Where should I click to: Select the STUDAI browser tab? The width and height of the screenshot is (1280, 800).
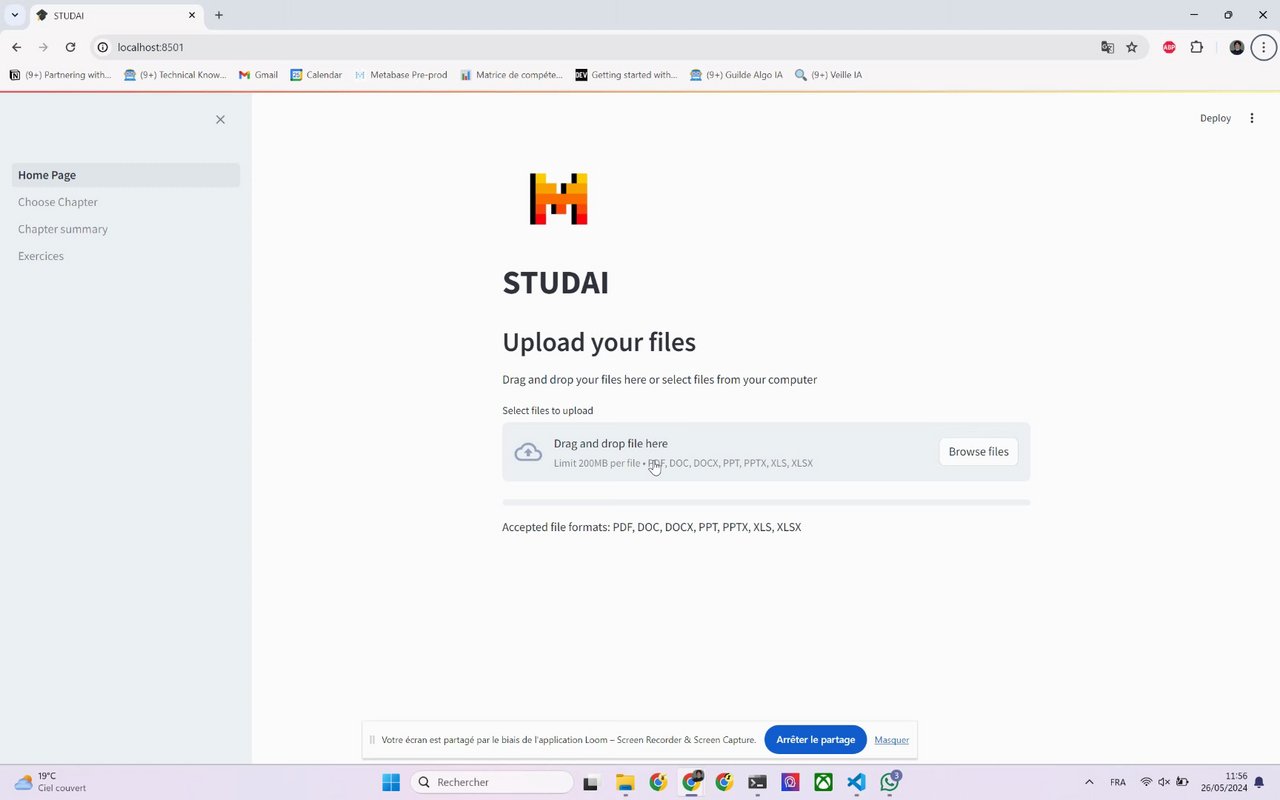click(x=116, y=15)
